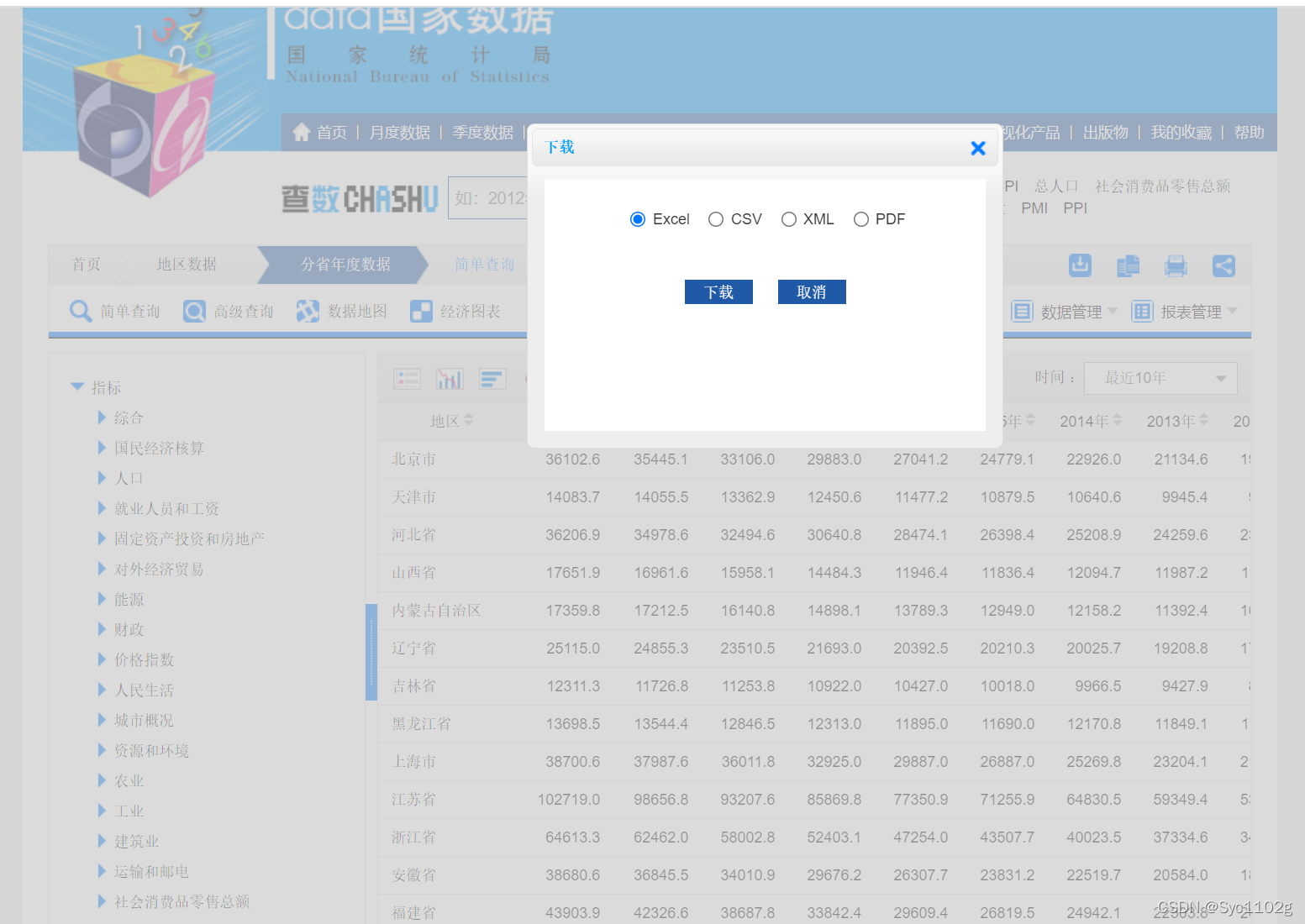This screenshot has height=924, width=1305.
Task: Select the CSV format radio button
Action: pos(716,219)
